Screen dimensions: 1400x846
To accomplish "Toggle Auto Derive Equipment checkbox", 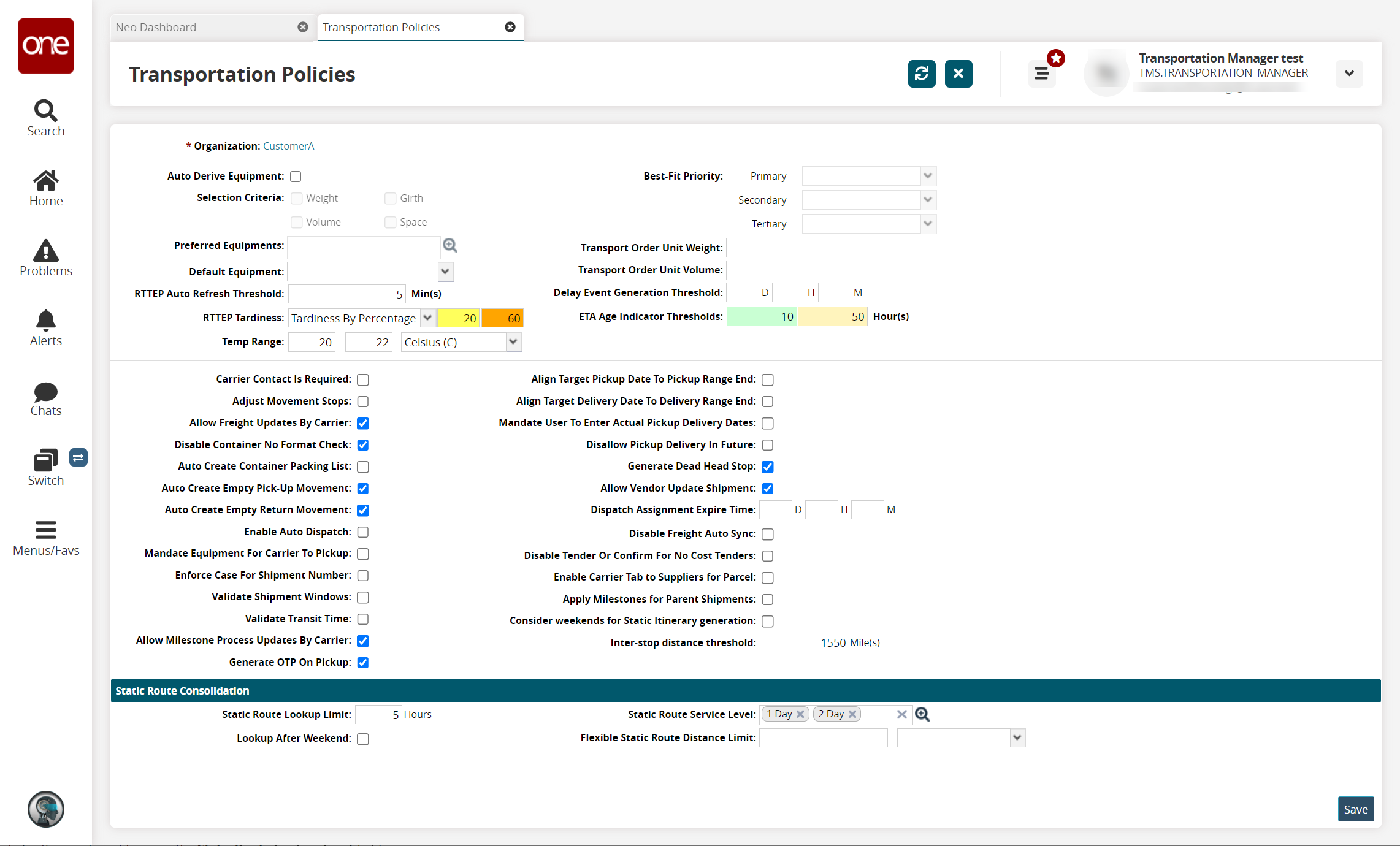I will (x=296, y=177).
